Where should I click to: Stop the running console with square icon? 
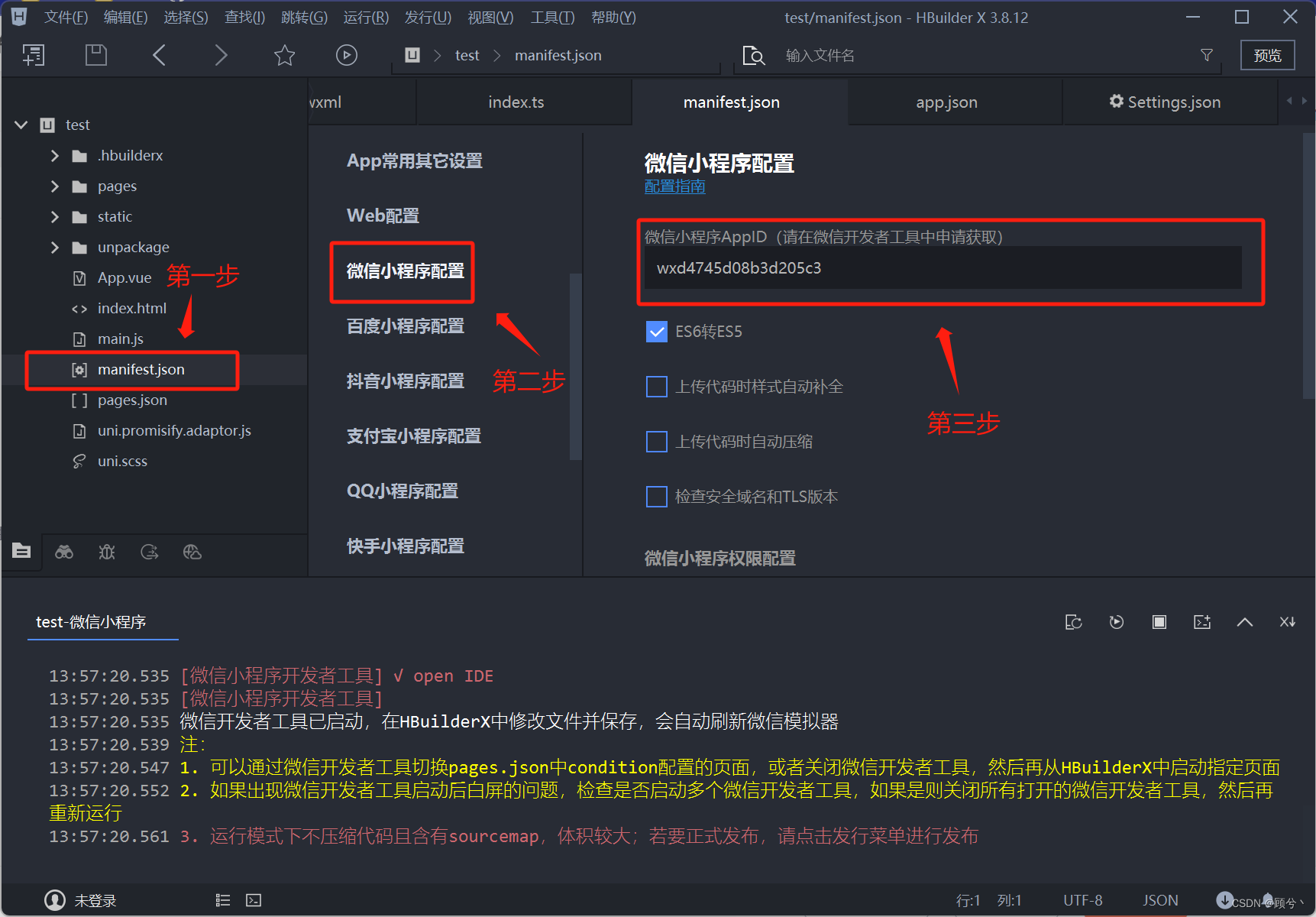pos(1159,622)
